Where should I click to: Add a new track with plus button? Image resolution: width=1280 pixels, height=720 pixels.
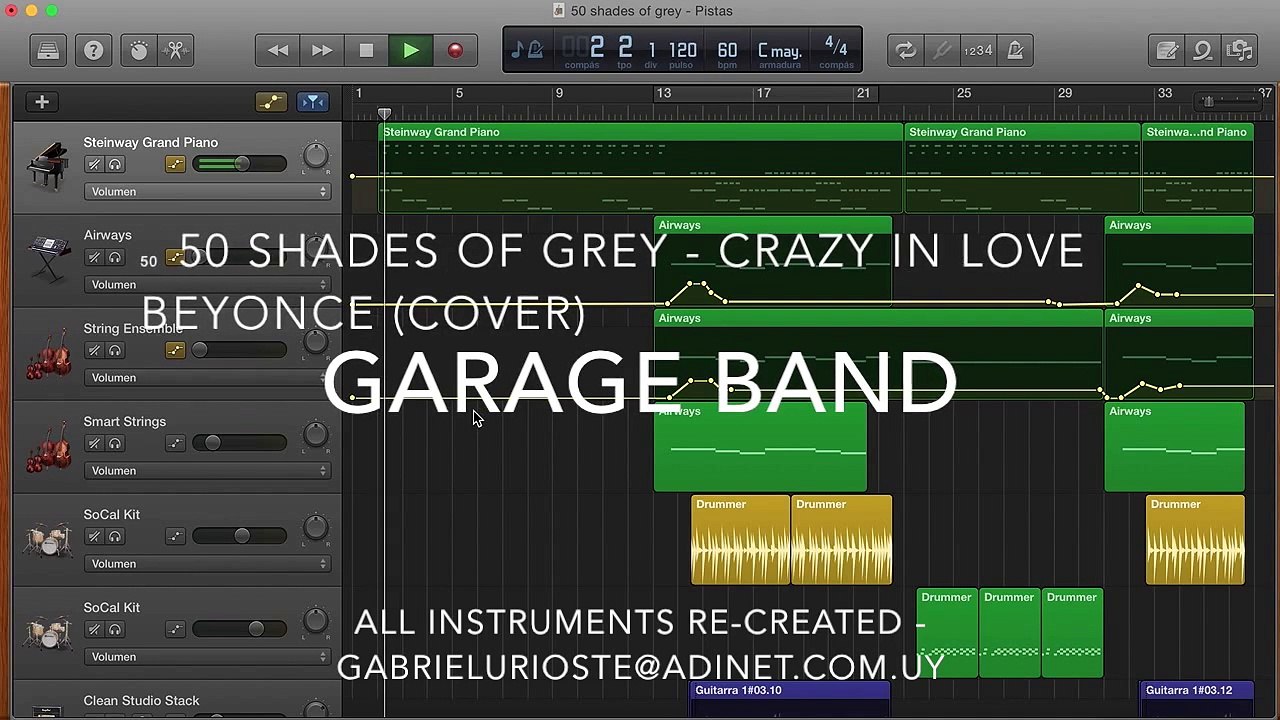42,102
